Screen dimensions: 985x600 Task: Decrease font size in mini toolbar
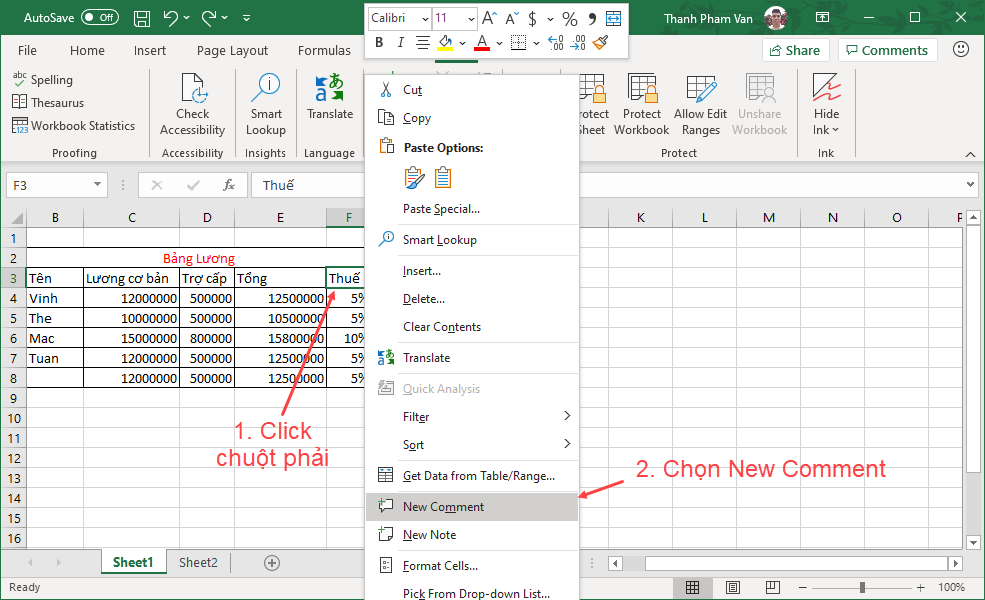click(x=513, y=18)
